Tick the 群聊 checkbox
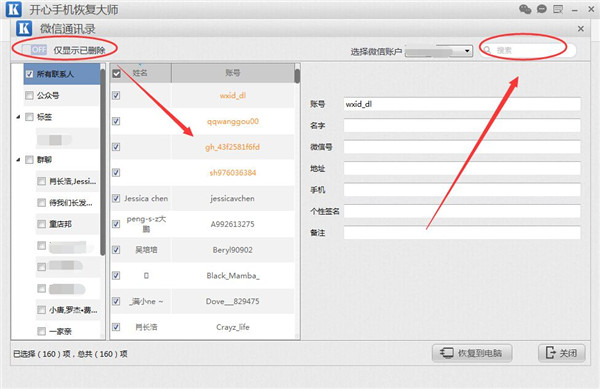600x389 pixels. tap(29, 160)
